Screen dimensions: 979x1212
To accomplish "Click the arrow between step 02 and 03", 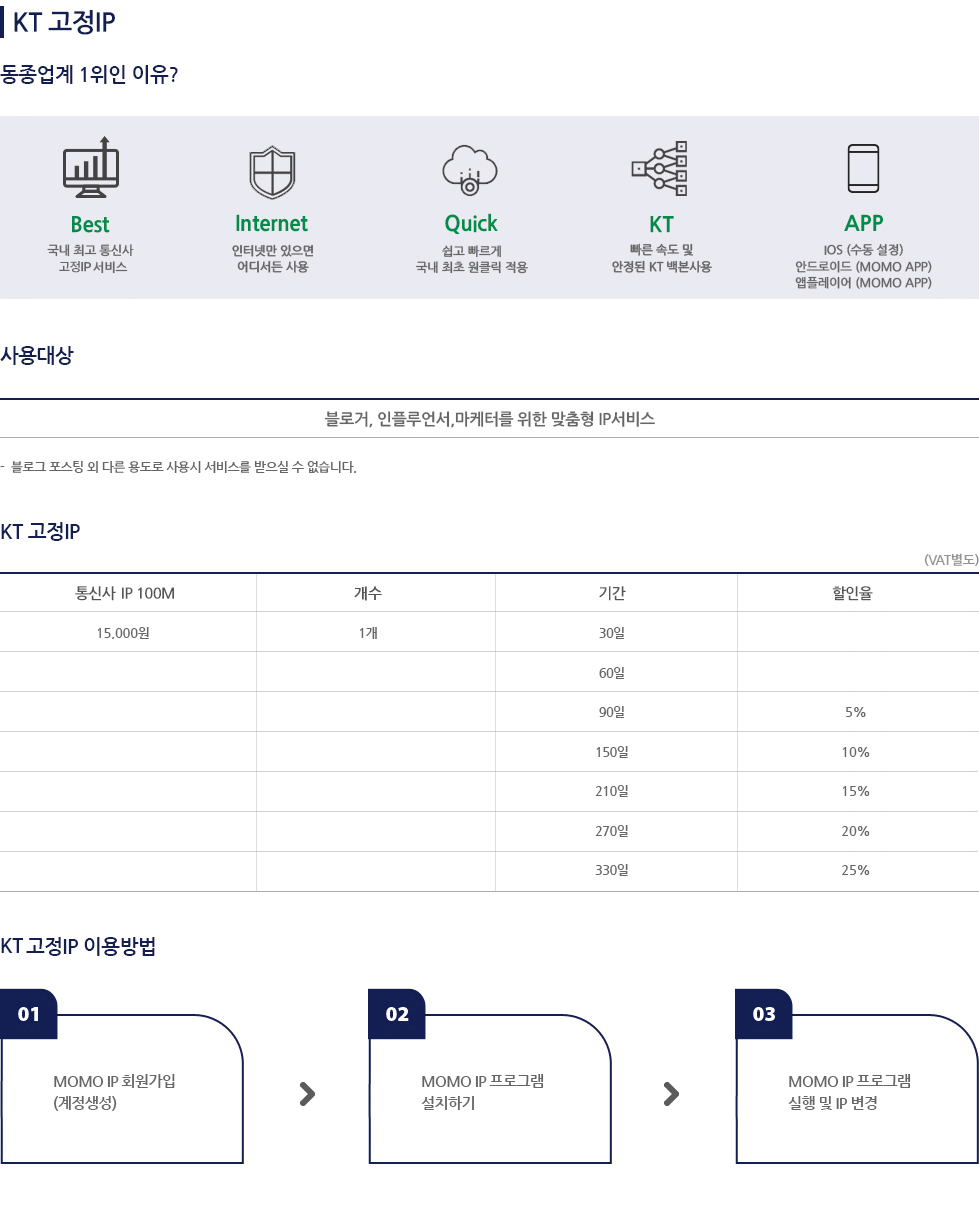I will pyautogui.click(x=671, y=1094).
